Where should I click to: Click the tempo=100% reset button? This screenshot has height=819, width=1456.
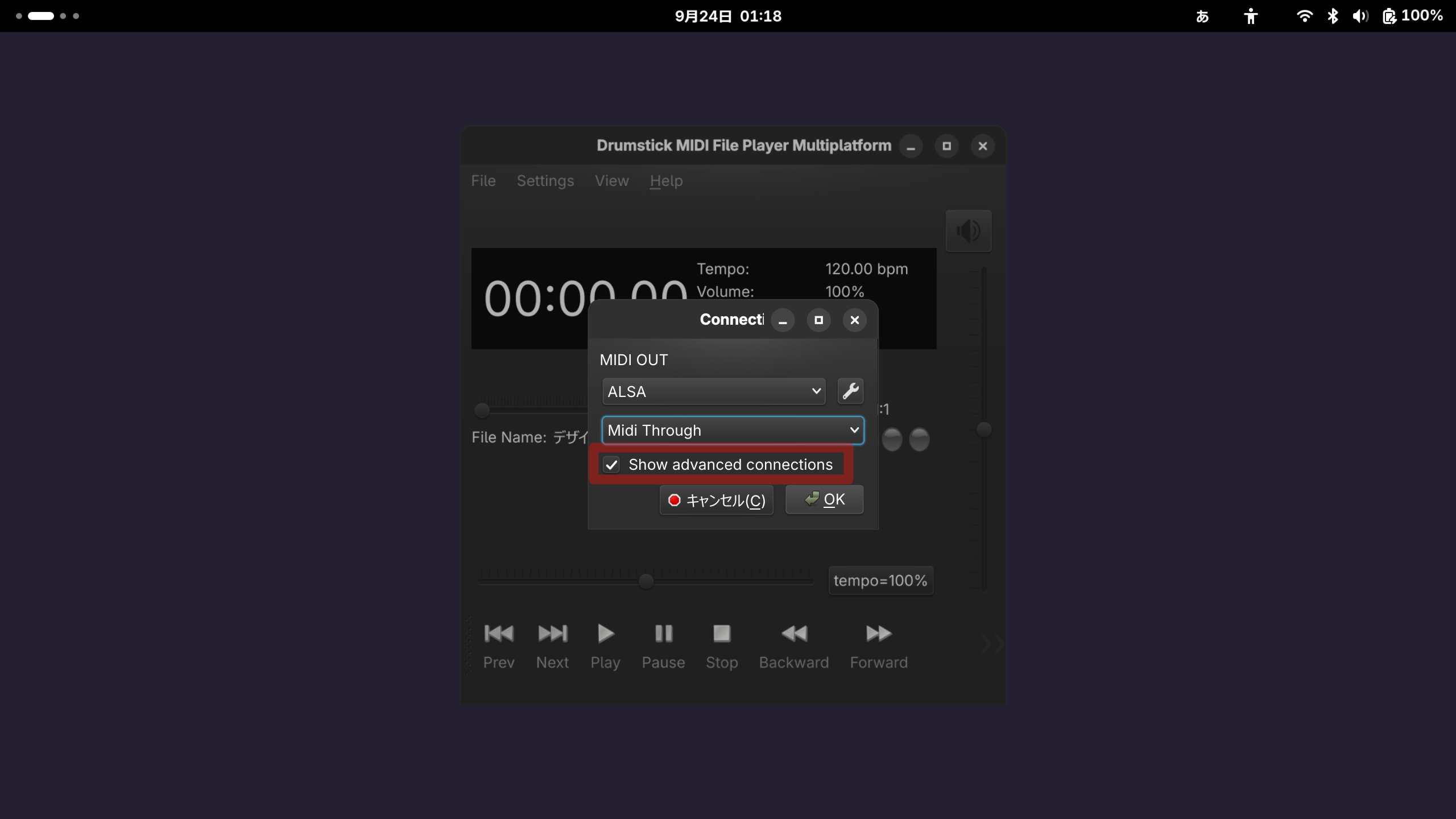coord(880,580)
